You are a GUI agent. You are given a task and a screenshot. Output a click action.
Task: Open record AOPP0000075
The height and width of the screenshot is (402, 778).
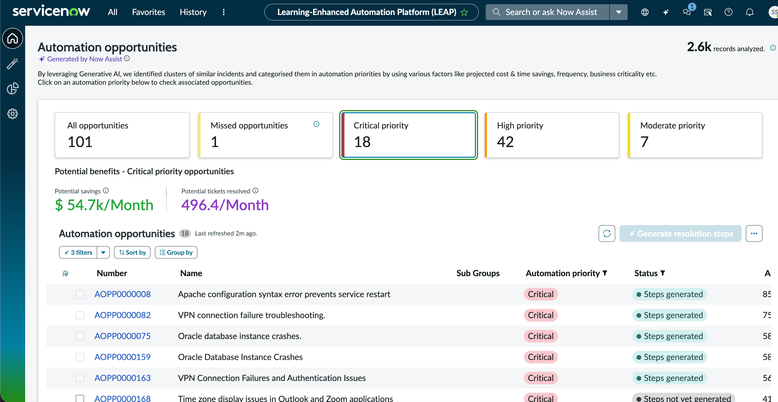(123, 336)
